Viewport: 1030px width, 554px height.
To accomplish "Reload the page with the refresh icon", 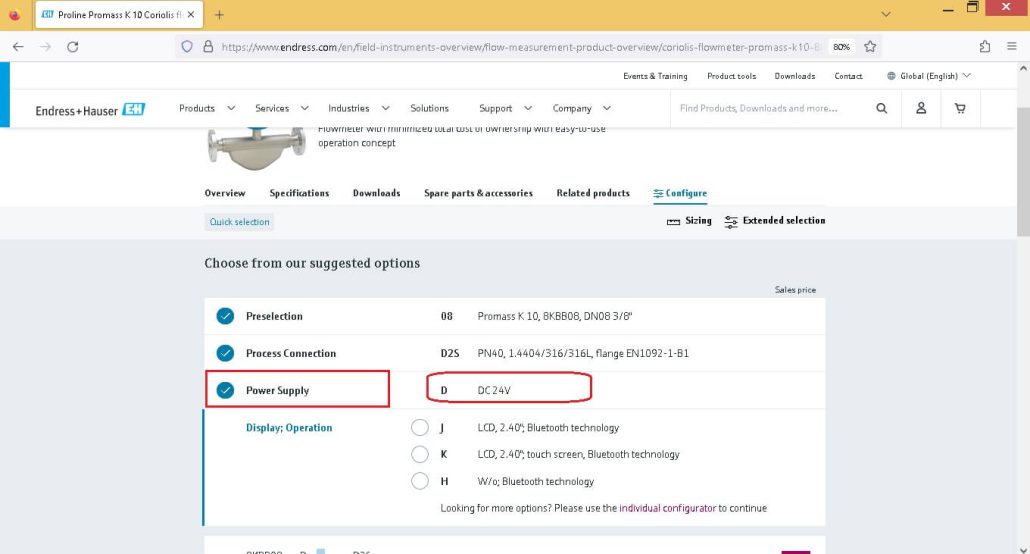I will [73, 47].
